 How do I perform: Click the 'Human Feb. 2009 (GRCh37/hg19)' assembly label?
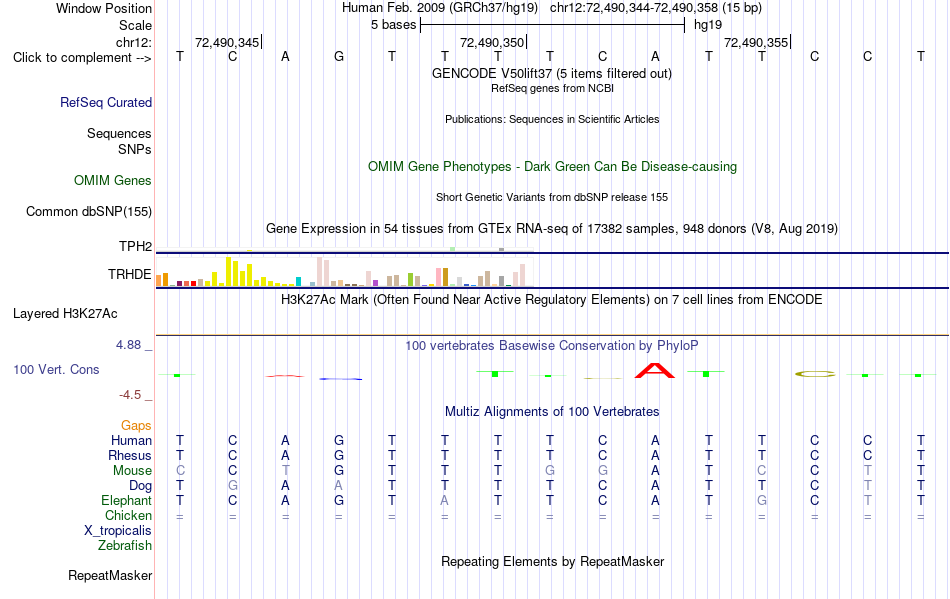pyautogui.click(x=440, y=8)
